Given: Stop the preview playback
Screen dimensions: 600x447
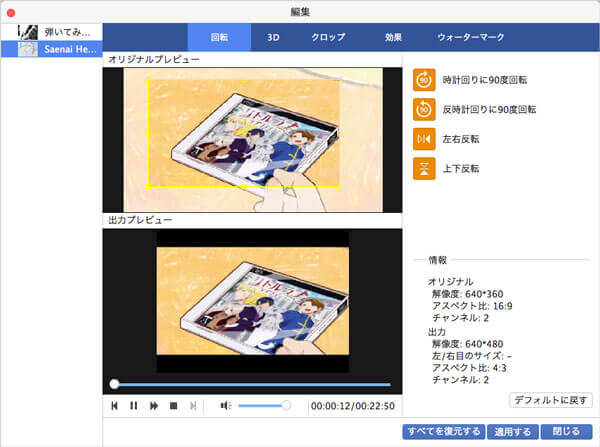Looking at the screenshot, I should 173,406.
